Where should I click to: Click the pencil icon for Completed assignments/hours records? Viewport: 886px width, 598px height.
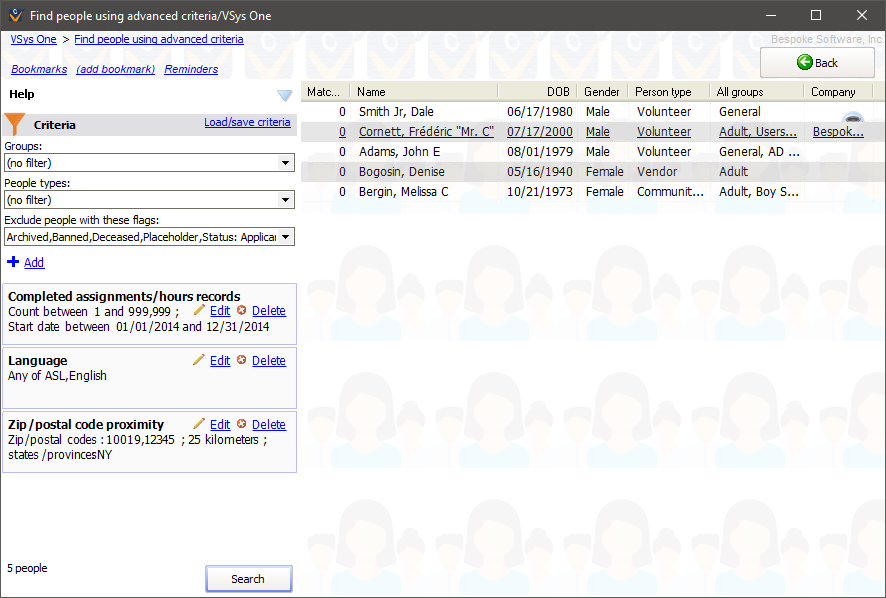[x=199, y=310]
